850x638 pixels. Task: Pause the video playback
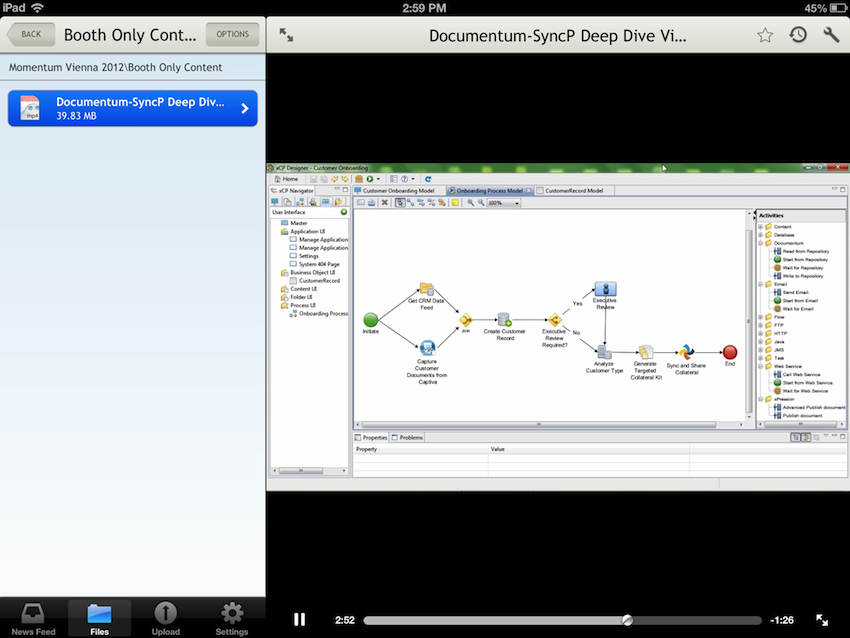(x=299, y=620)
